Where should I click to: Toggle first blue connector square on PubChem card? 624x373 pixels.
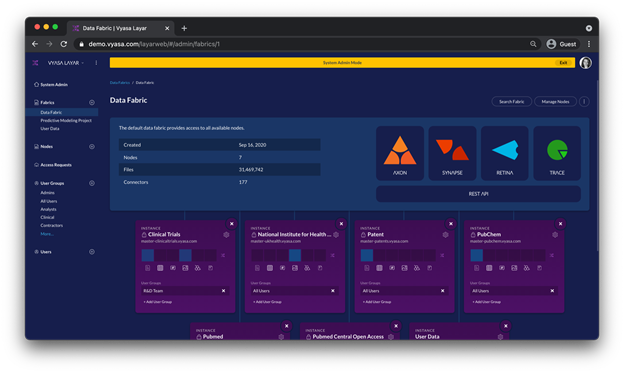coord(476,255)
